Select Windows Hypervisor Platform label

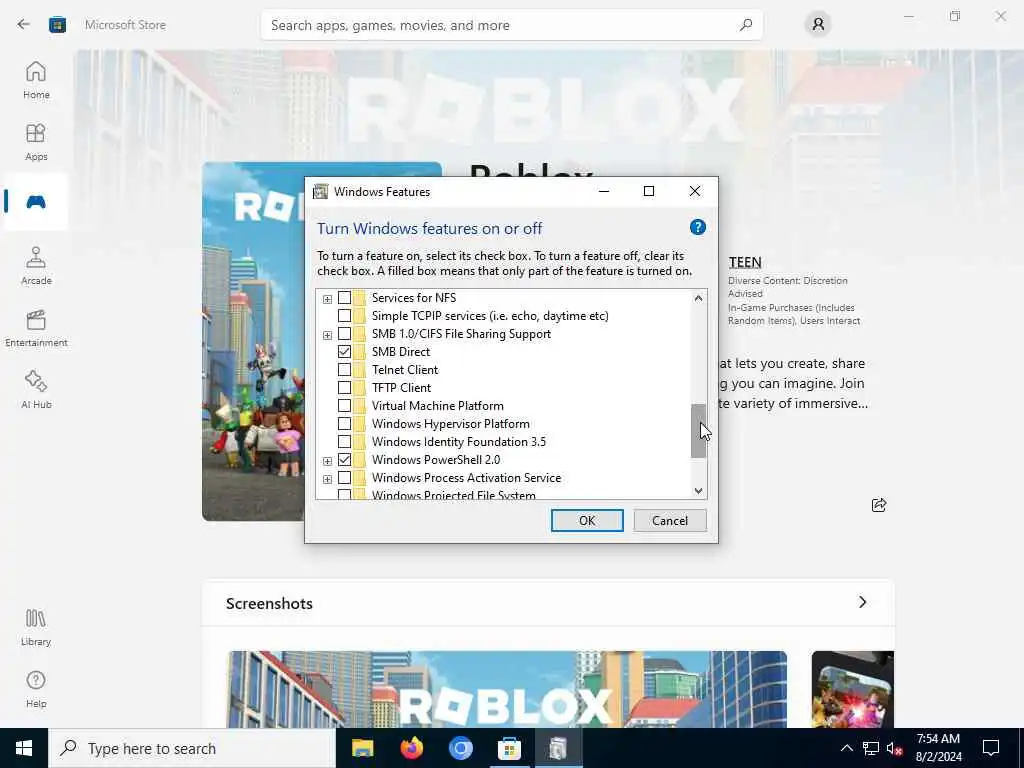[x=451, y=424]
